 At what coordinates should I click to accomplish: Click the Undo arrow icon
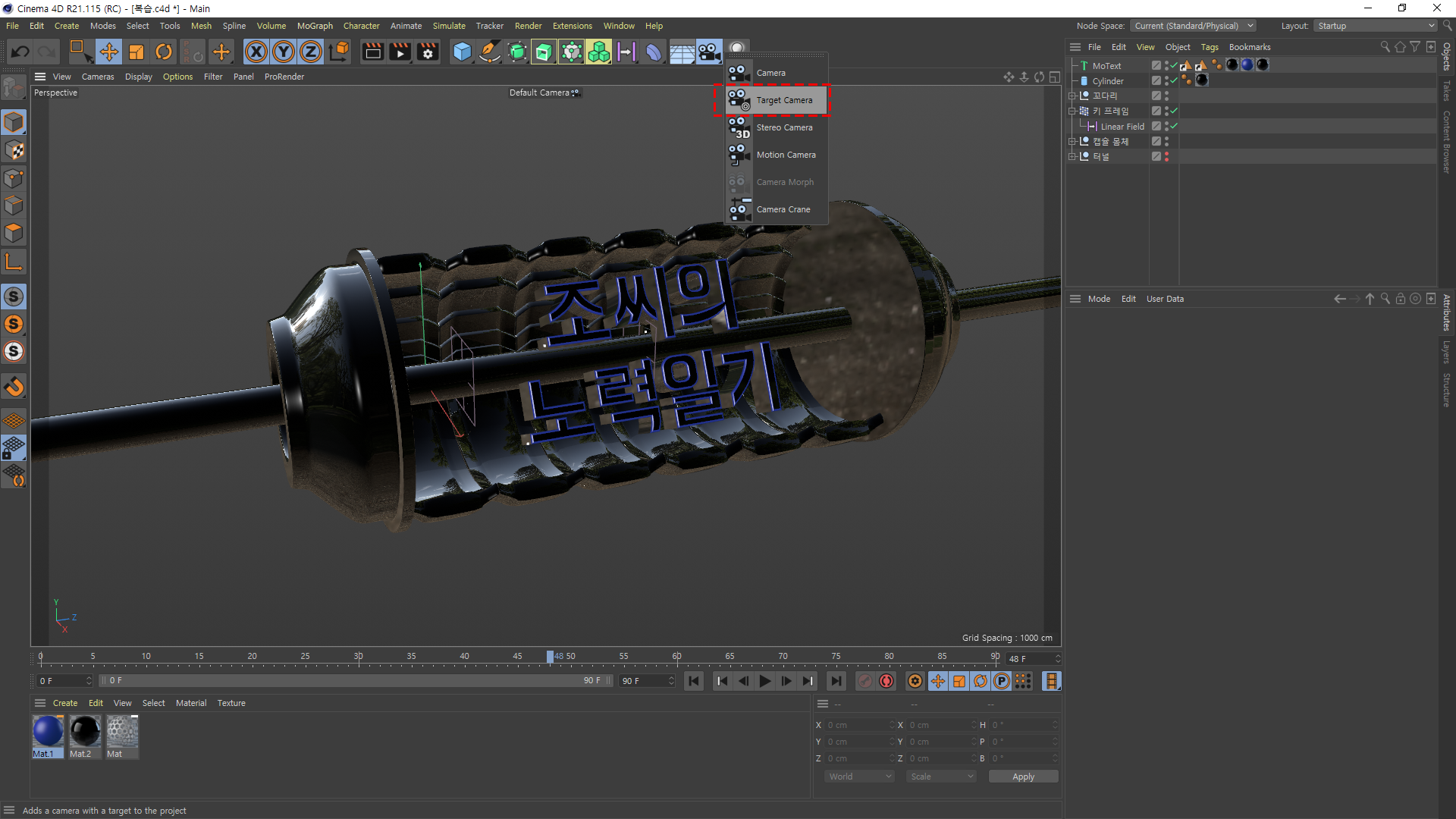pyautogui.click(x=20, y=52)
